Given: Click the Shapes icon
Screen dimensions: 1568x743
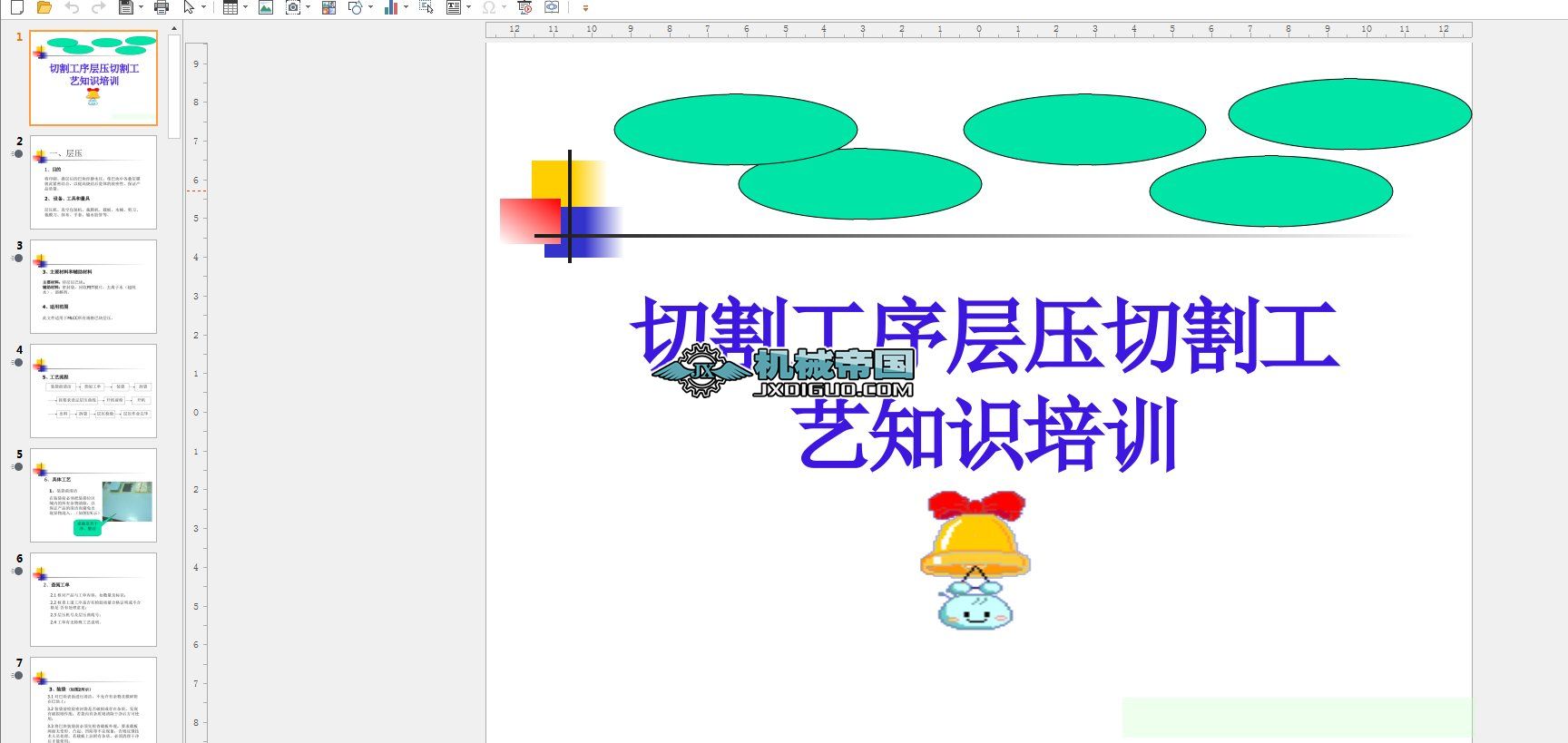Looking at the screenshot, I should 355,7.
